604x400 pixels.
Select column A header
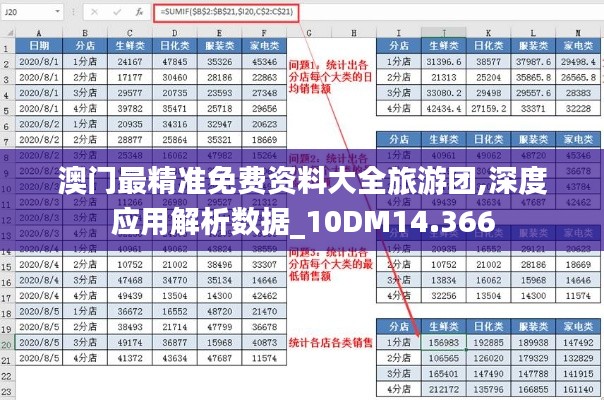(40, 32)
